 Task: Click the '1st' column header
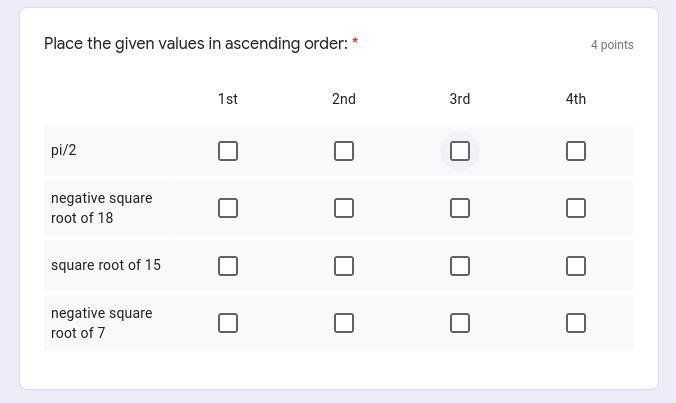pos(228,99)
